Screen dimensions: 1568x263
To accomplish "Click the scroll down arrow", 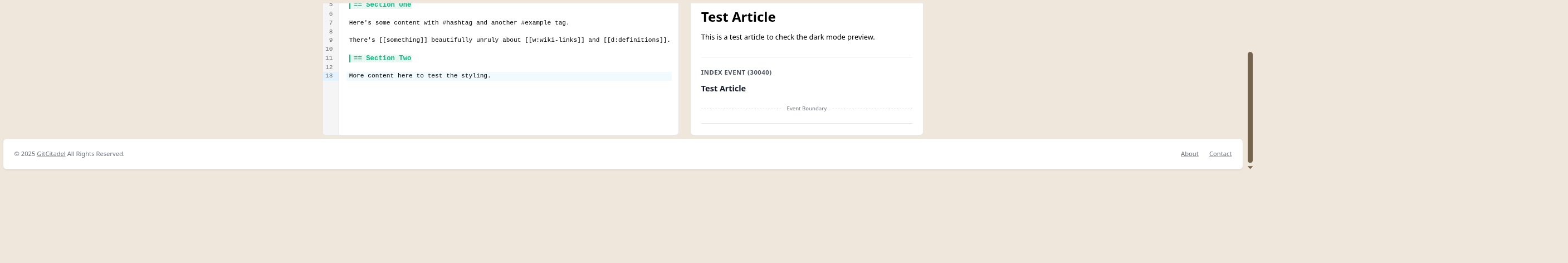I will [1249, 167].
